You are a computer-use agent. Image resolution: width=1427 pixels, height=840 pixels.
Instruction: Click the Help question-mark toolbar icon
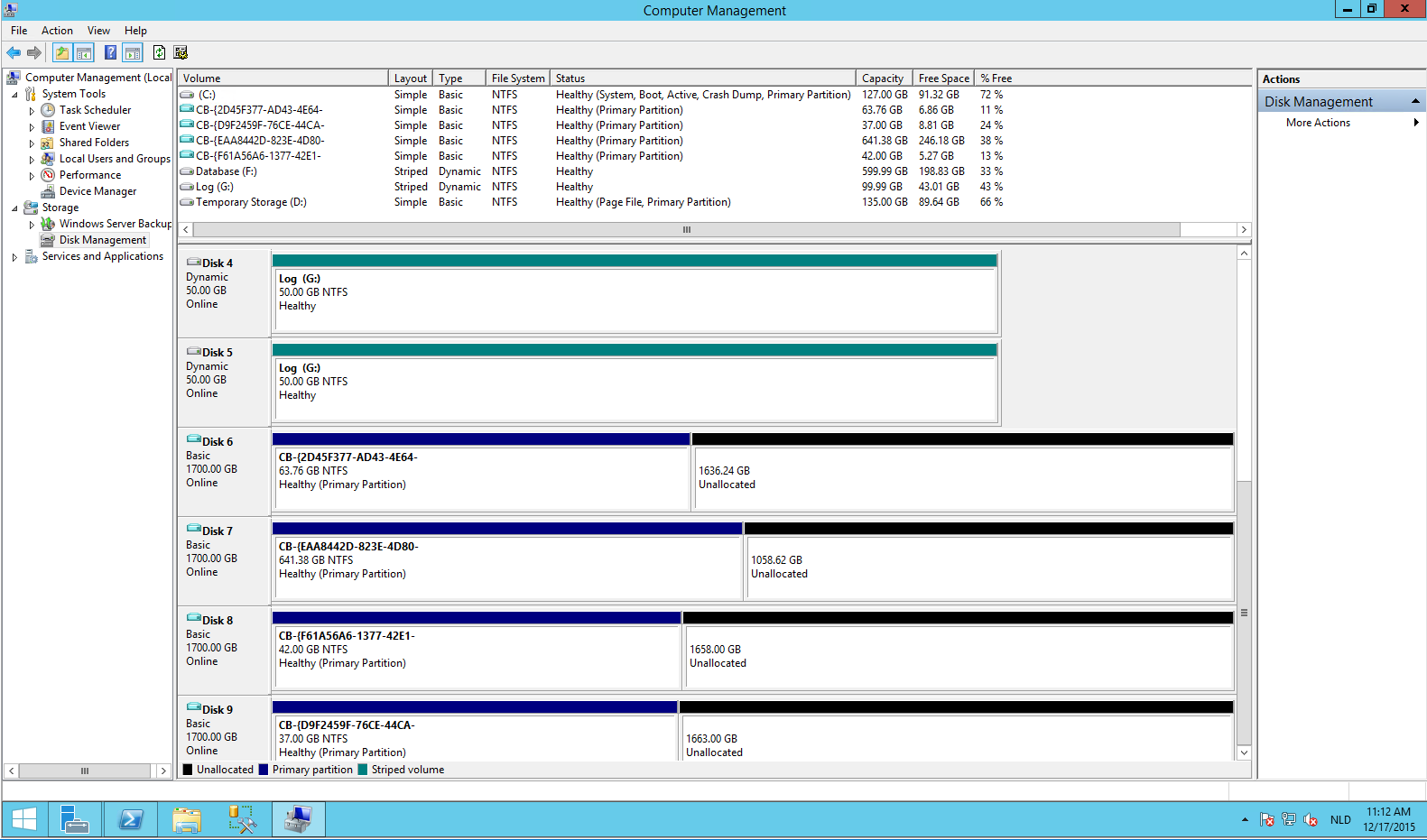110,53
